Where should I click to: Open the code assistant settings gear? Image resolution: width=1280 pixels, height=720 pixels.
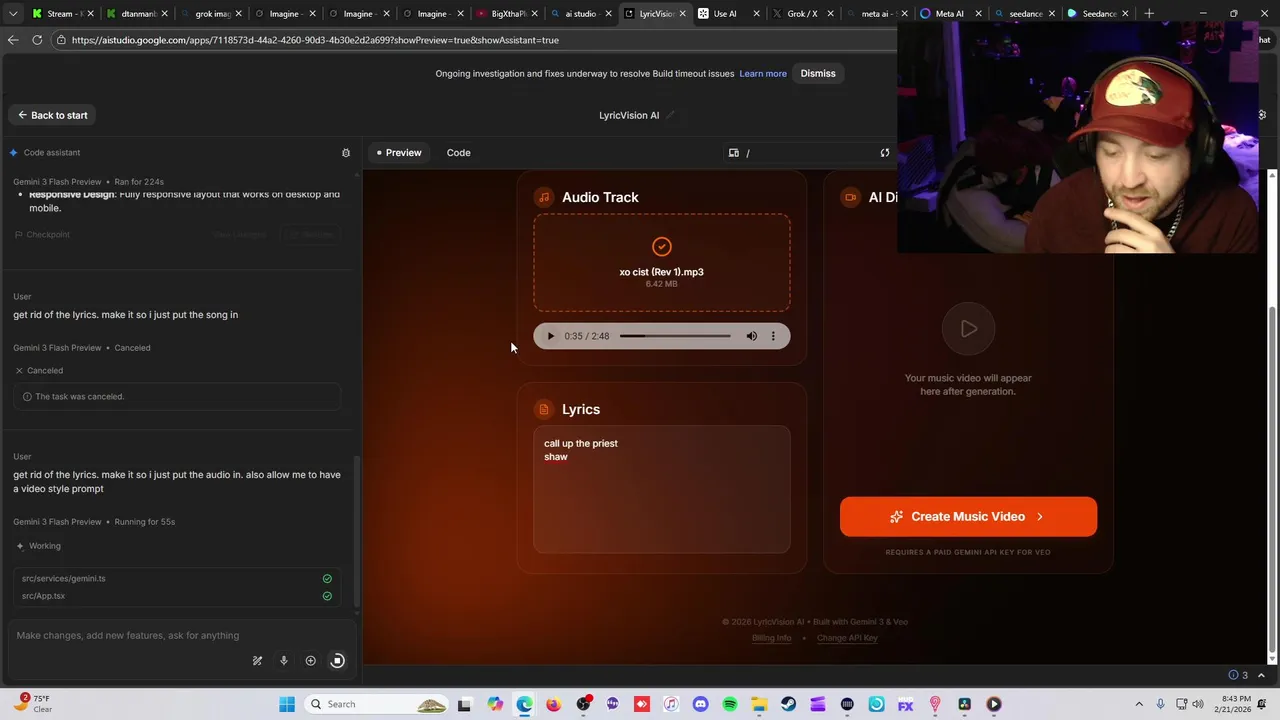click(x=346, y=153)
